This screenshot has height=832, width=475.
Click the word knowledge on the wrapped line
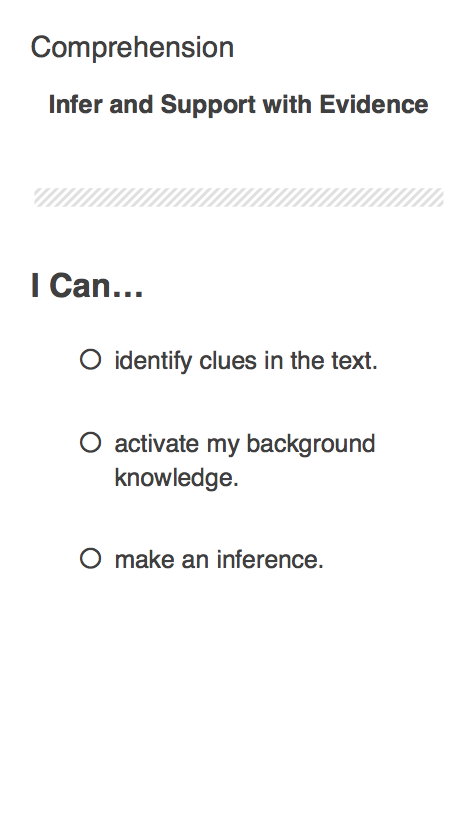pyautogui.click(x=174, y=478)
